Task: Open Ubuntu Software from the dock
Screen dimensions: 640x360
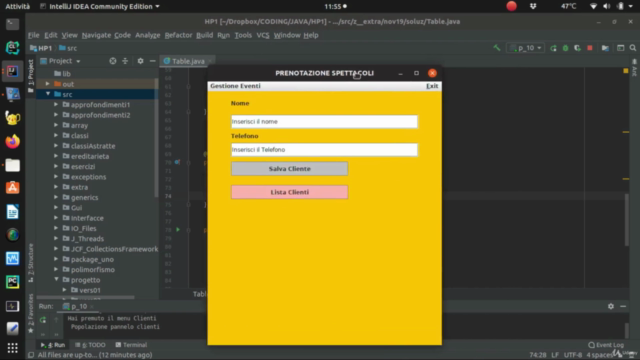Action: [x=12, y=188]
